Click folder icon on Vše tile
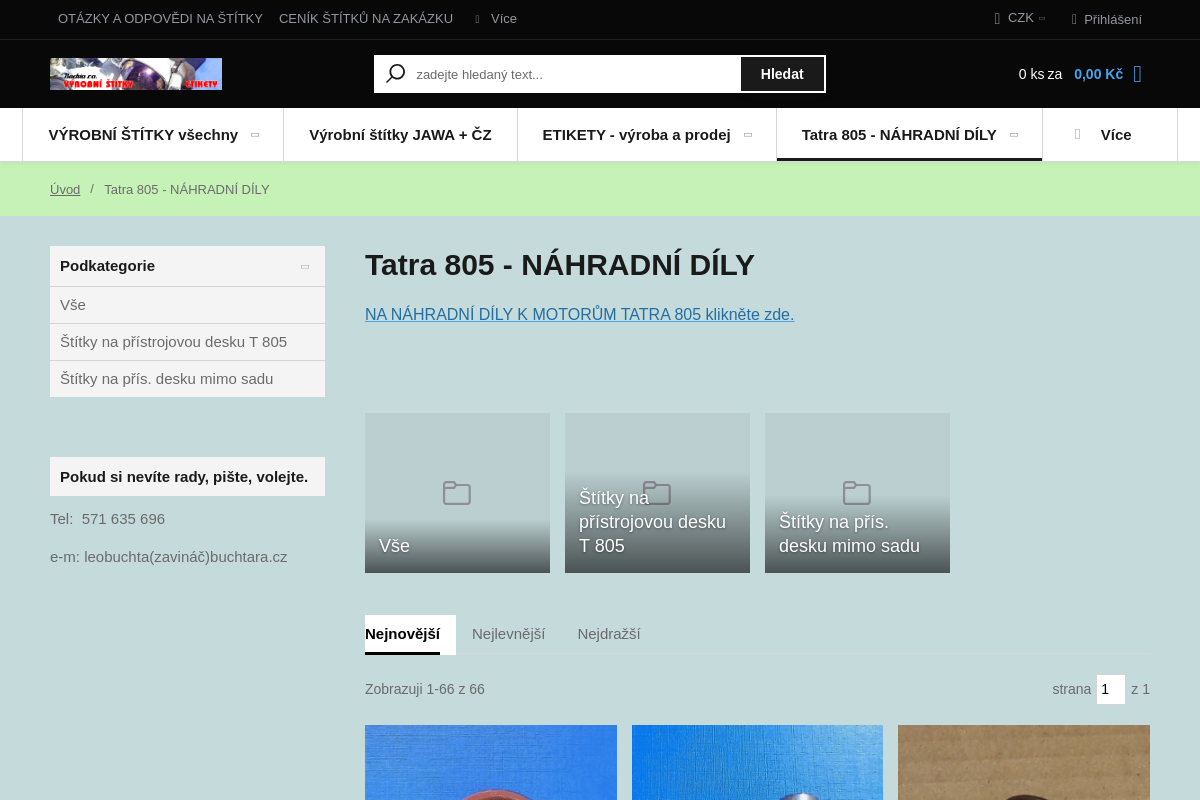Viewport: 1200px width, 800px height. pyautogui.click(x=457, y=493)
